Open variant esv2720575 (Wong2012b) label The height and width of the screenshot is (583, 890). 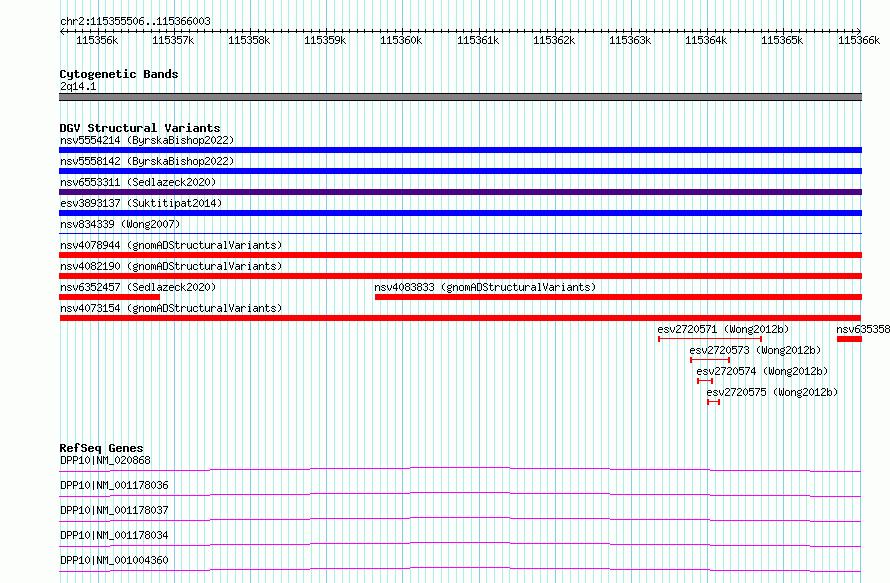tap(772, 392)
